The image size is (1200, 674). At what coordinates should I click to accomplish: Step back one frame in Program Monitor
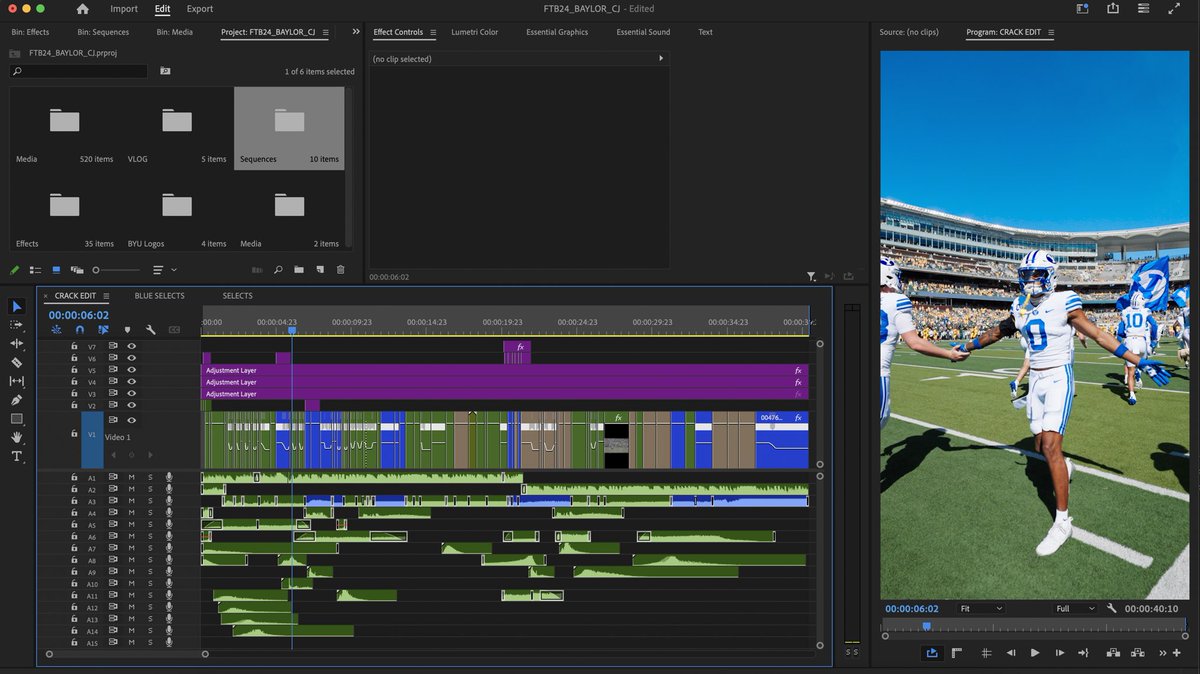pyautogui.click(x=1010, y=652)
